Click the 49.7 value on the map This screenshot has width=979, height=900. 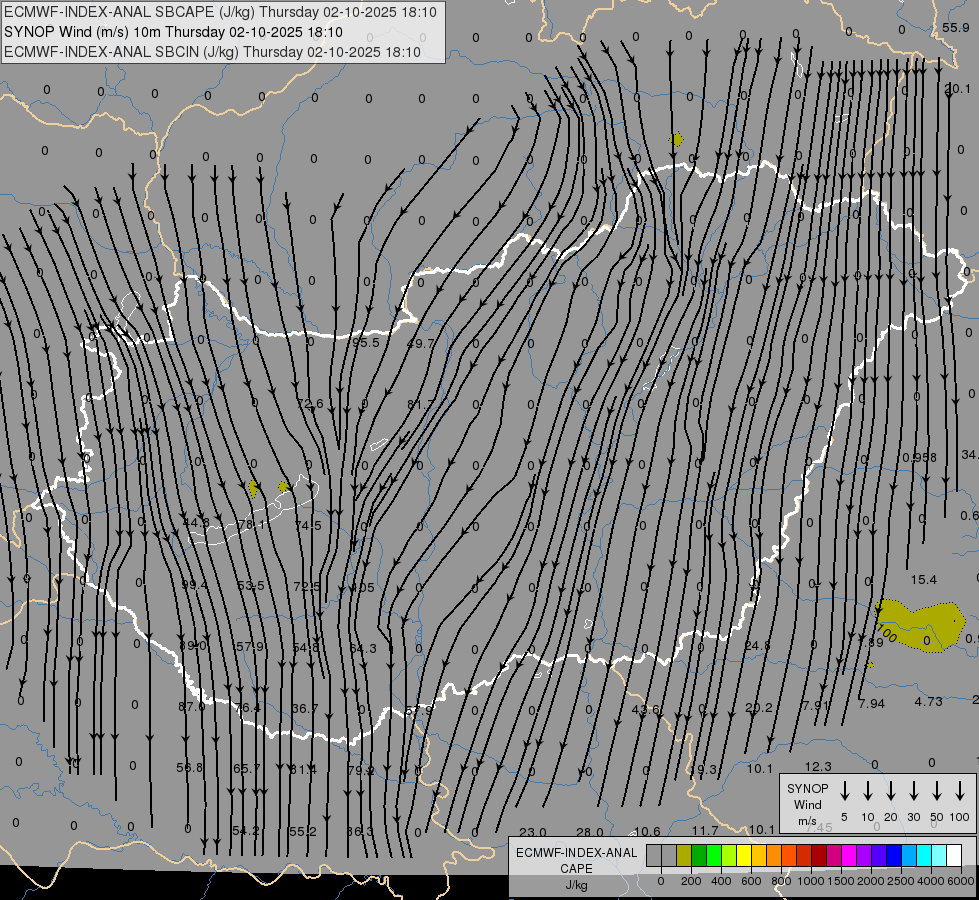coord(420,344)
